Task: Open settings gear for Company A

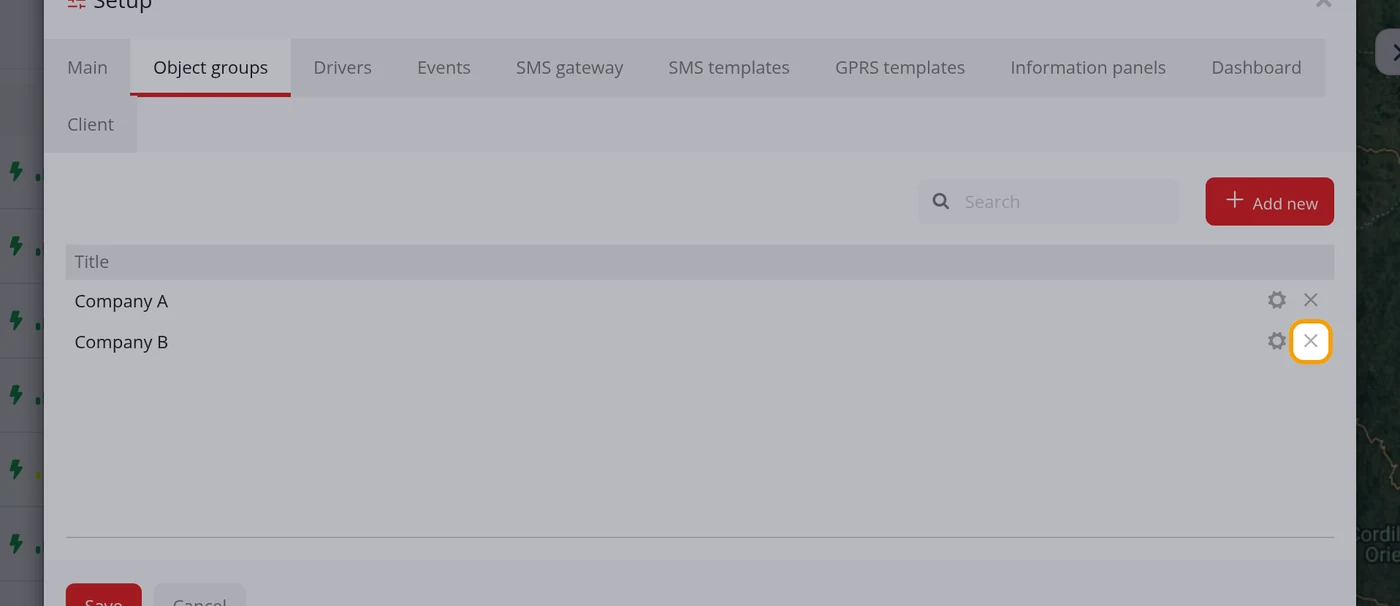Action: [1277, 300]
